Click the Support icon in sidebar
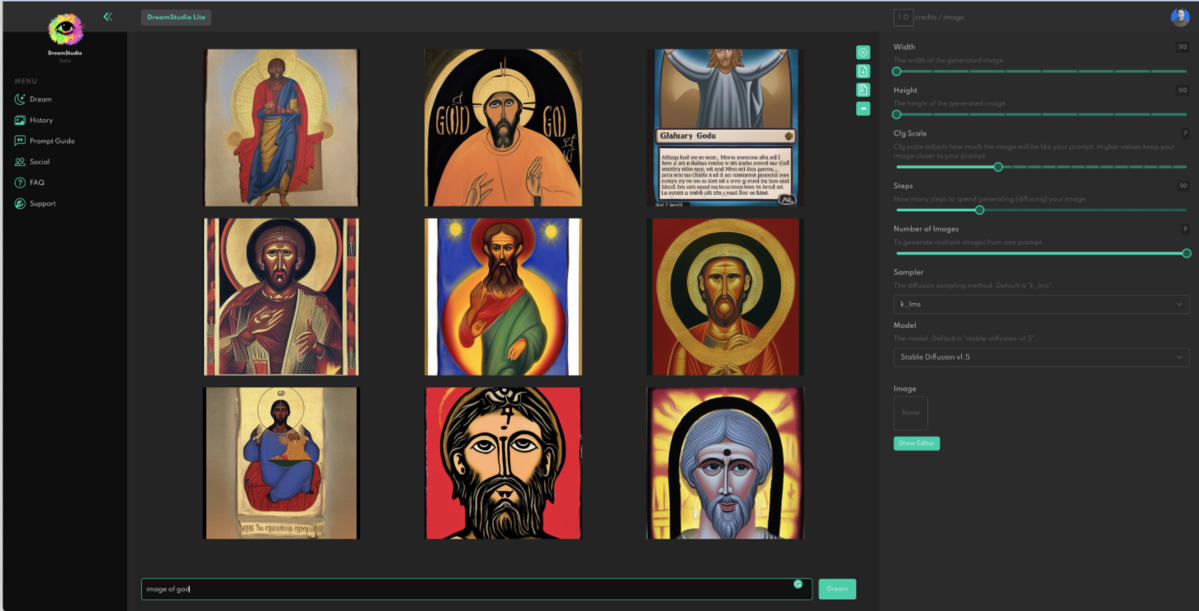This screenshot has width=1199, height=611. pos(20,204)
